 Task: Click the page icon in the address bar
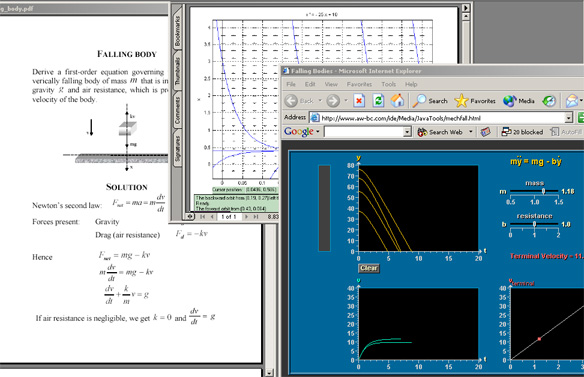click(315, 118)
